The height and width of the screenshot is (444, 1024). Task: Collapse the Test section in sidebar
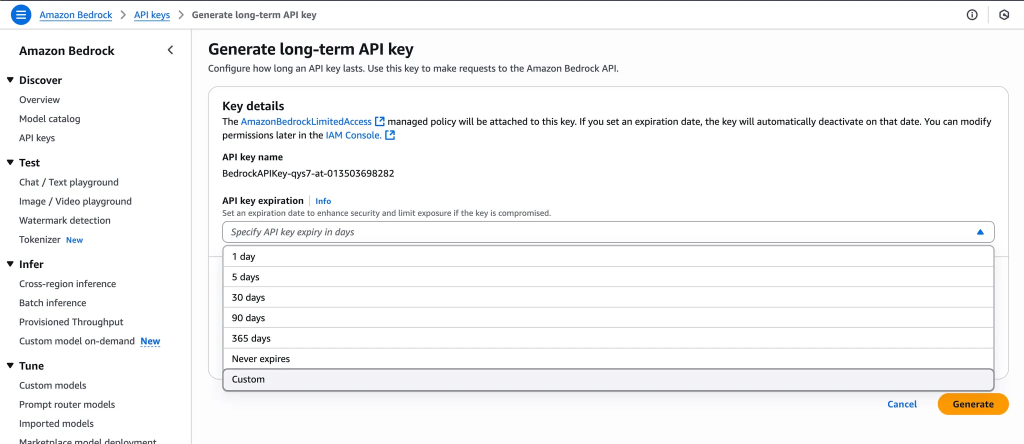pyautogui.click(x=10, y=162)
